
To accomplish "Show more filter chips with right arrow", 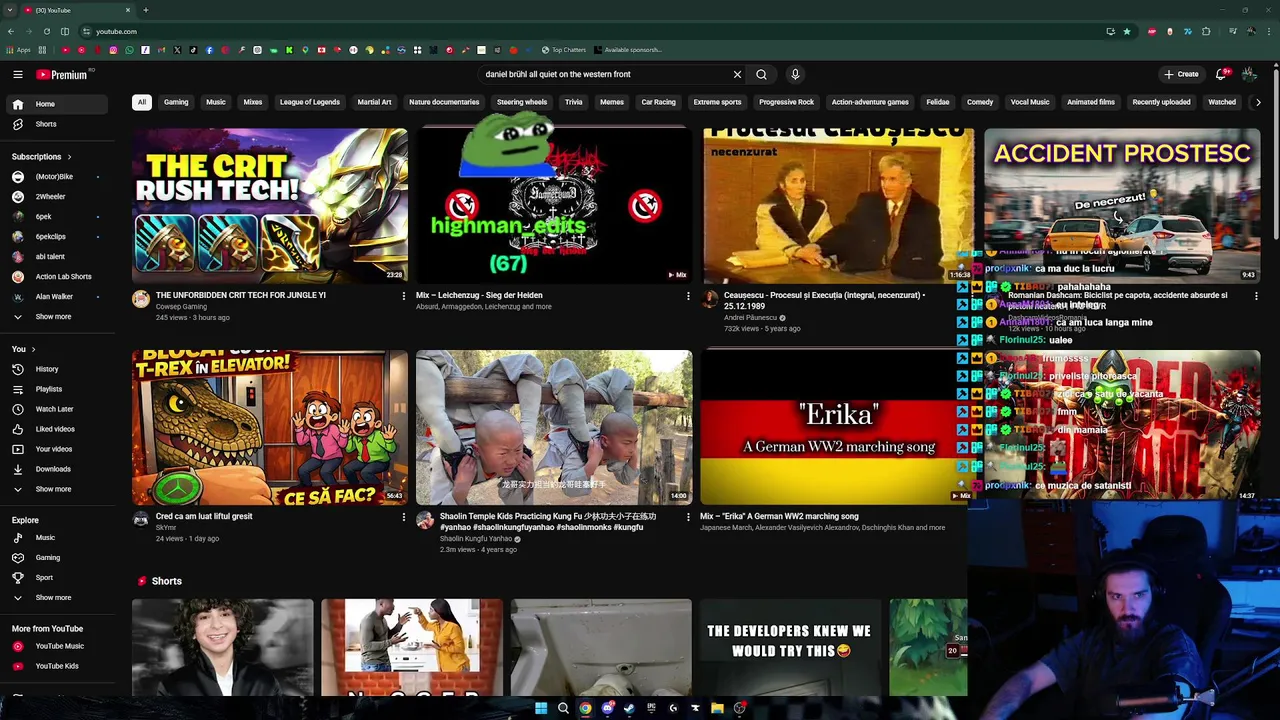I will [1258, 102].
